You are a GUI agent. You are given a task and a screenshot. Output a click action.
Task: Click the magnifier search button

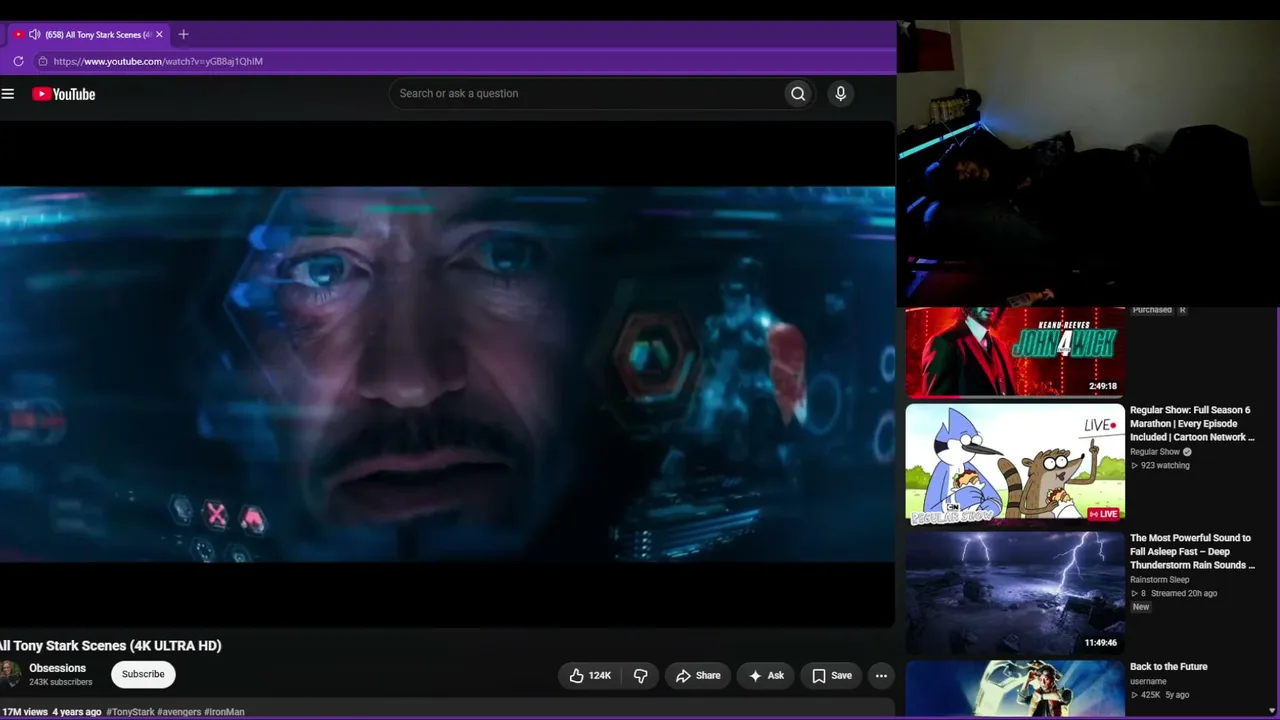tap(798, 94)
